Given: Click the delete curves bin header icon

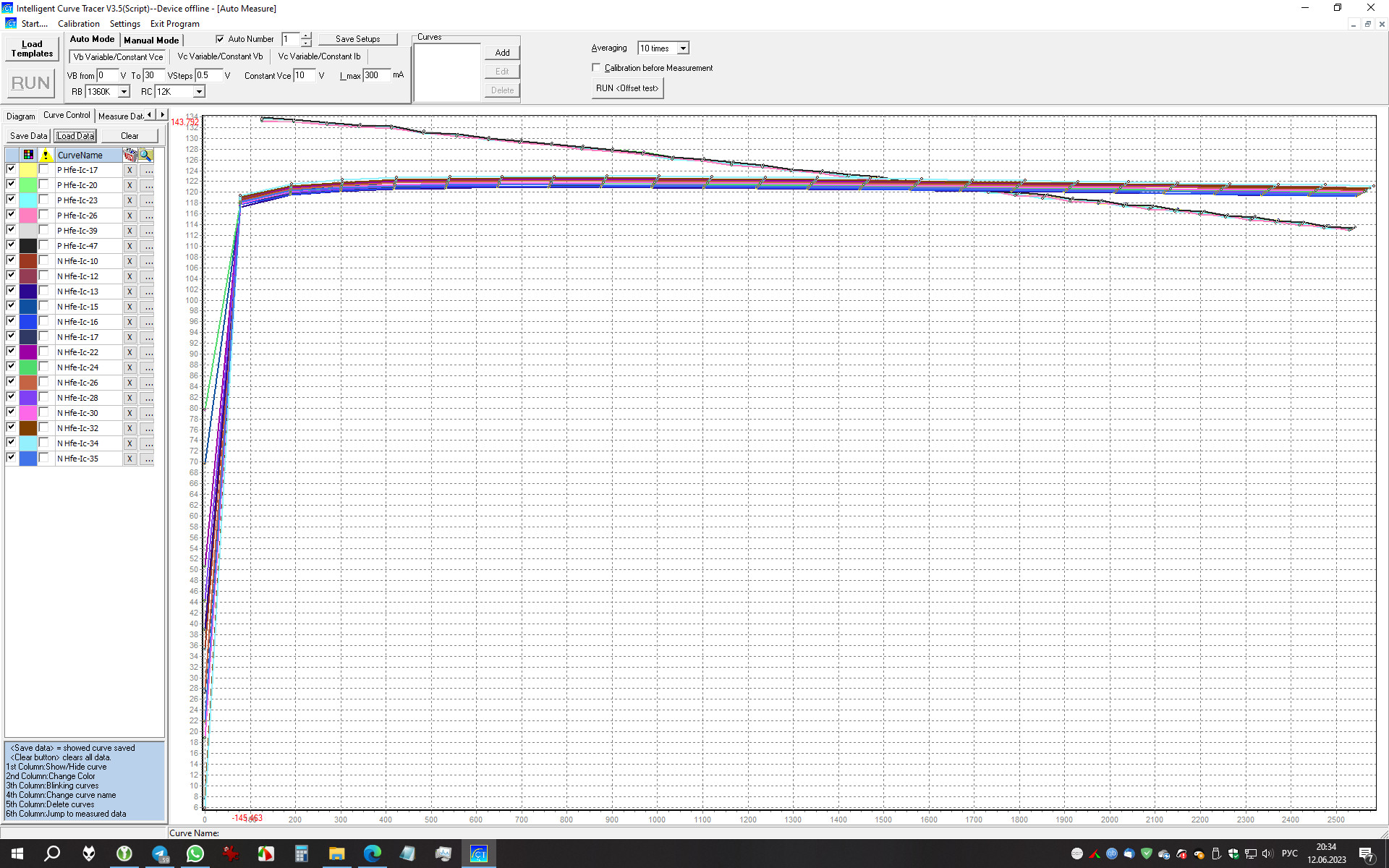Looking at the screenshot, I should tap(130, 155).
